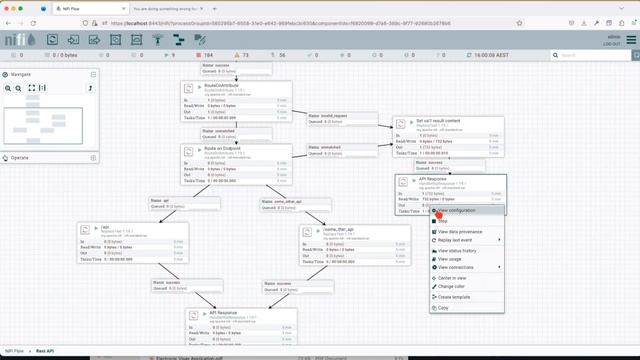
Task: Leave group with Navigate's up arrow
Action: (90, 88)
